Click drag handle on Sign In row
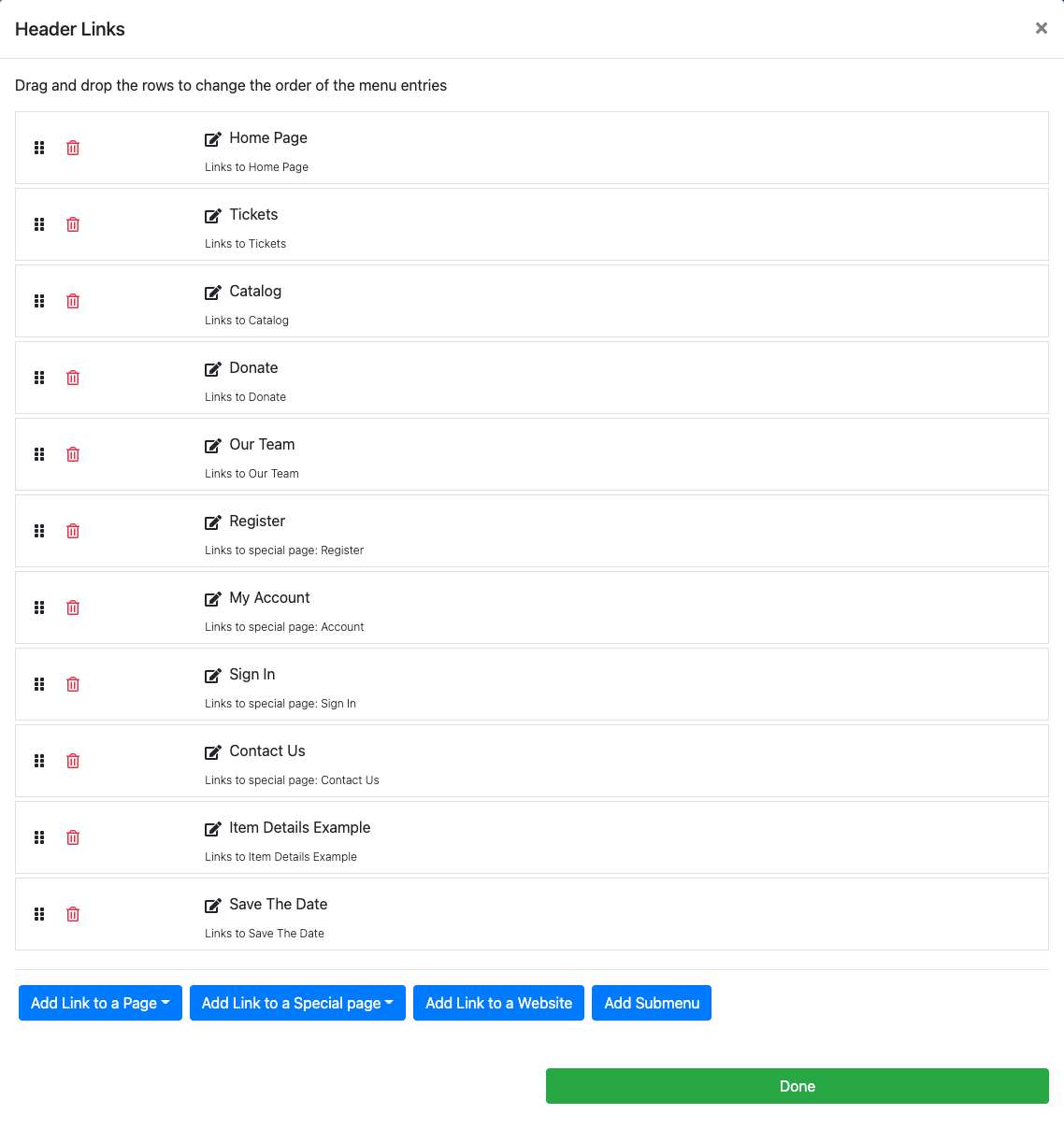Image resolution: width=1064 pixels, height=1129 pixels. point(39,684)
